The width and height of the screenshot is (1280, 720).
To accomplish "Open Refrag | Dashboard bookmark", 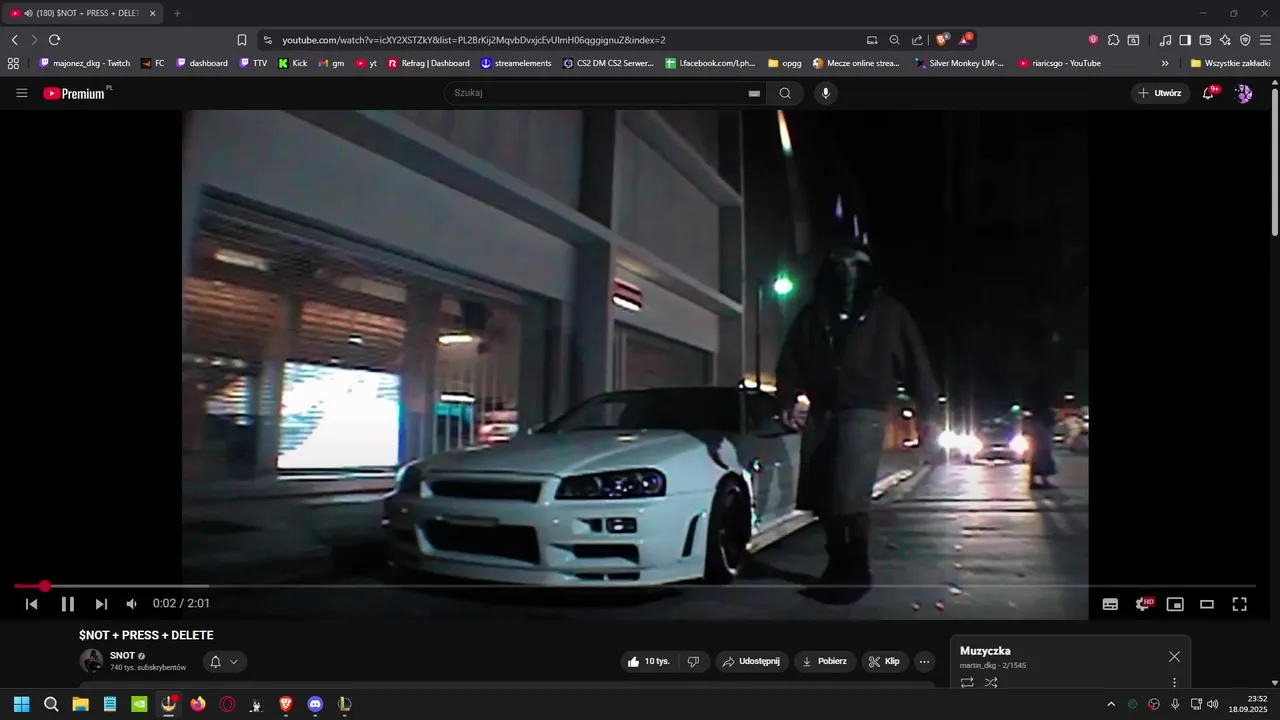I will click(428, 63).
